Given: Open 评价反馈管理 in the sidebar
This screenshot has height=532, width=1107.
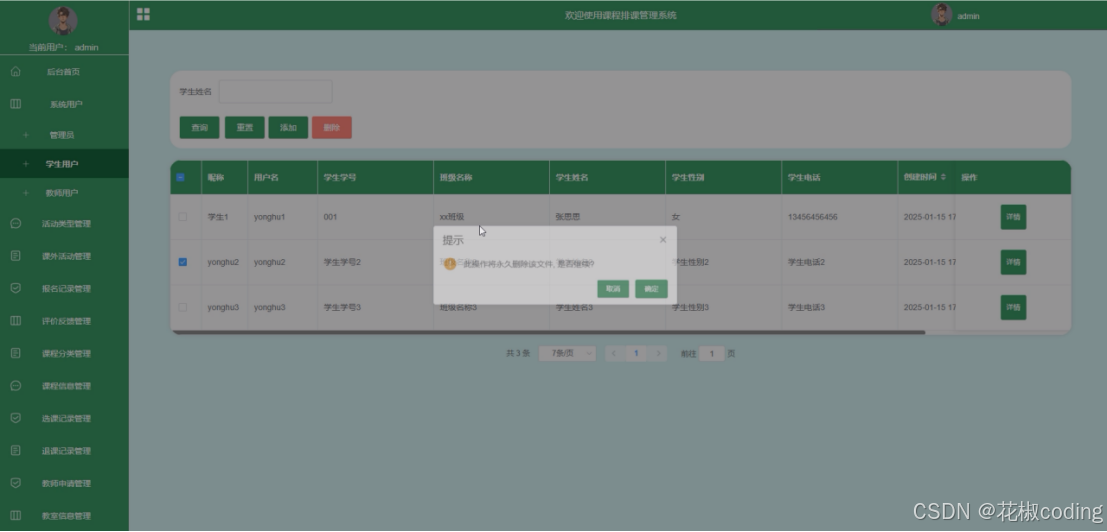Looking at the screenshot, I should coord(64,321).
